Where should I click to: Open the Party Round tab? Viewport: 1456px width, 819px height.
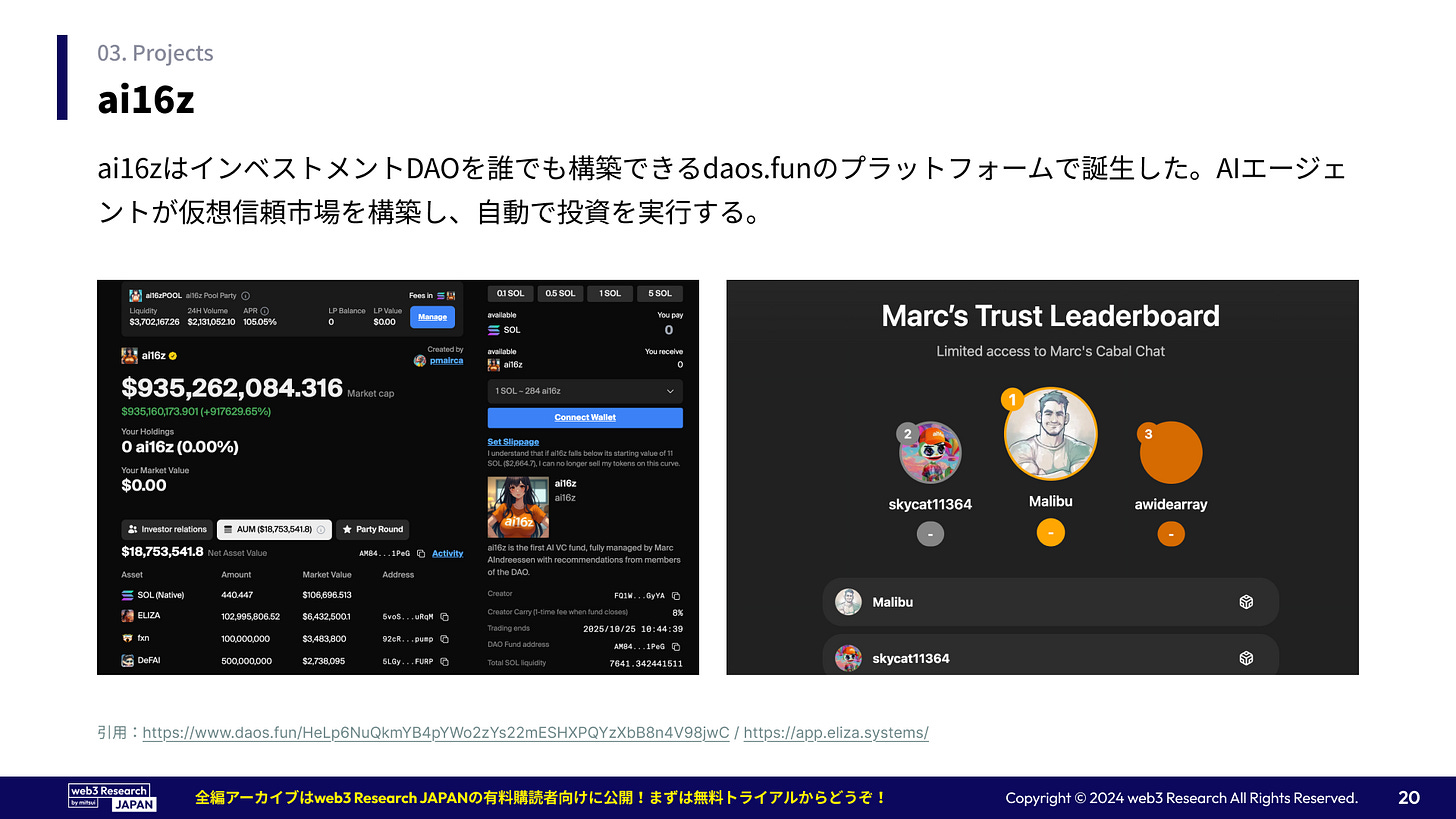point(372,529)
